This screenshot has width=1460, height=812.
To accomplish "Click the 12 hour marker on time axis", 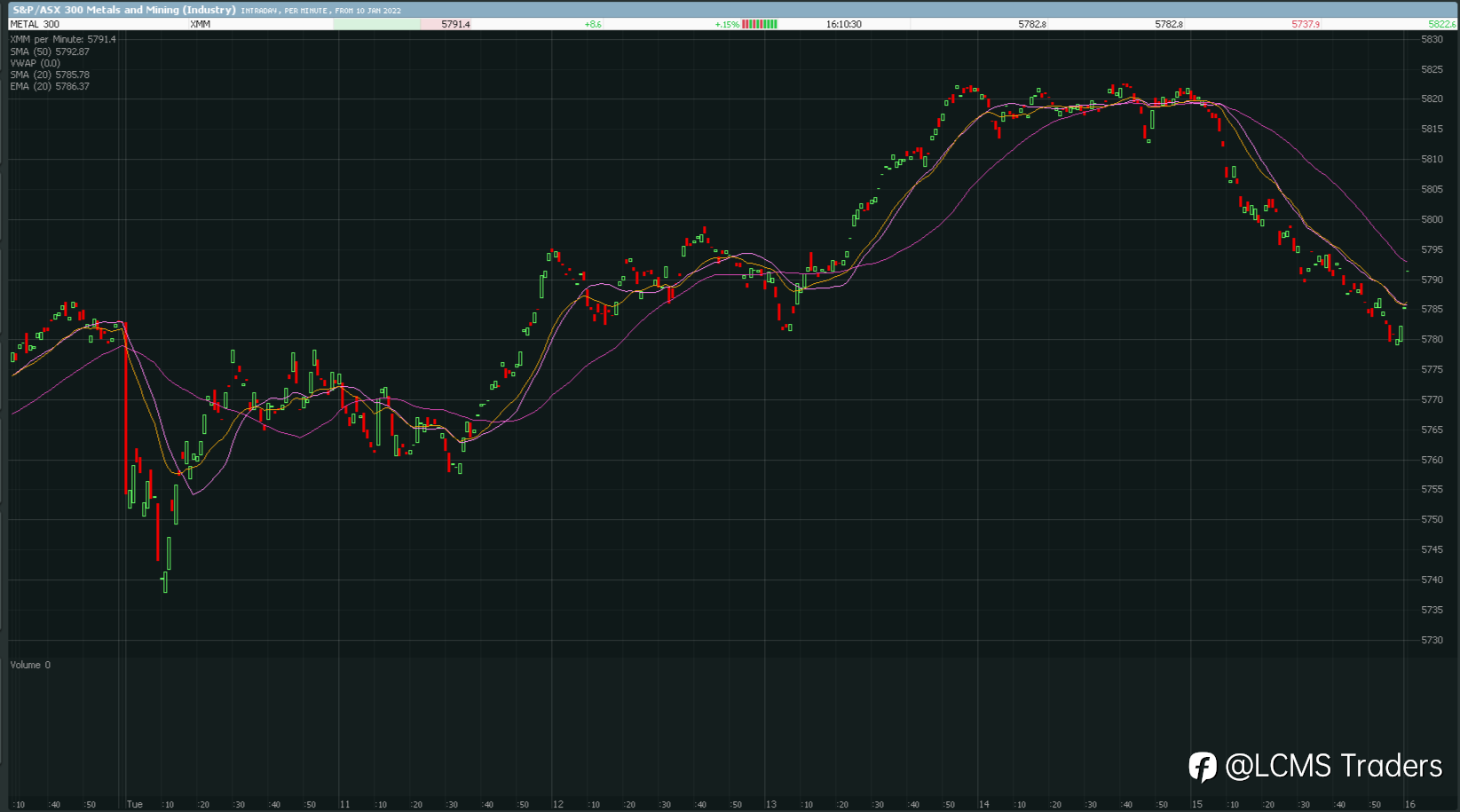I will pos(557,804).
